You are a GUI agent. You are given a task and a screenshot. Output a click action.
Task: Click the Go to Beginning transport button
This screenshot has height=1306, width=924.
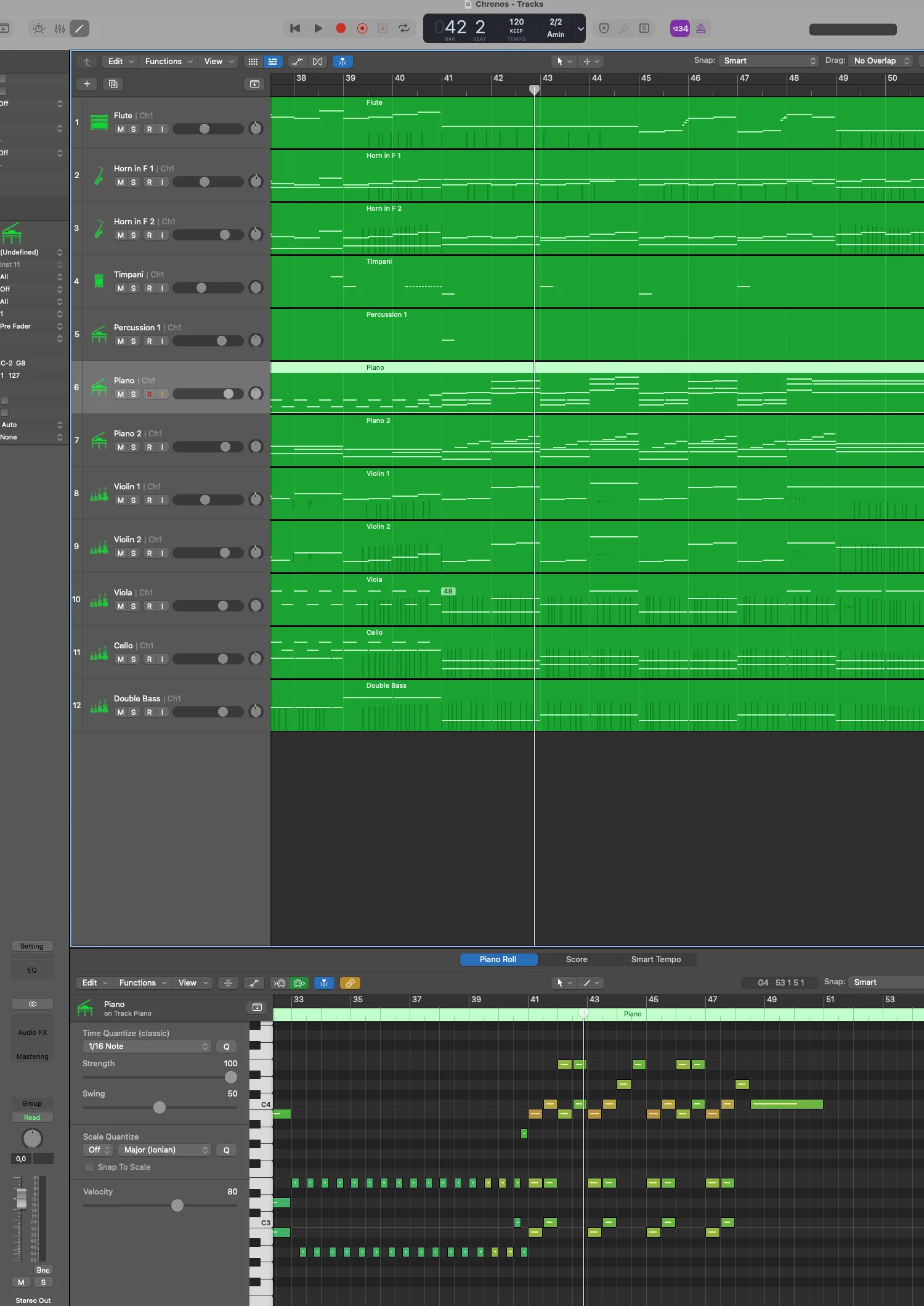pyautogui.click(x=295, y=28)
